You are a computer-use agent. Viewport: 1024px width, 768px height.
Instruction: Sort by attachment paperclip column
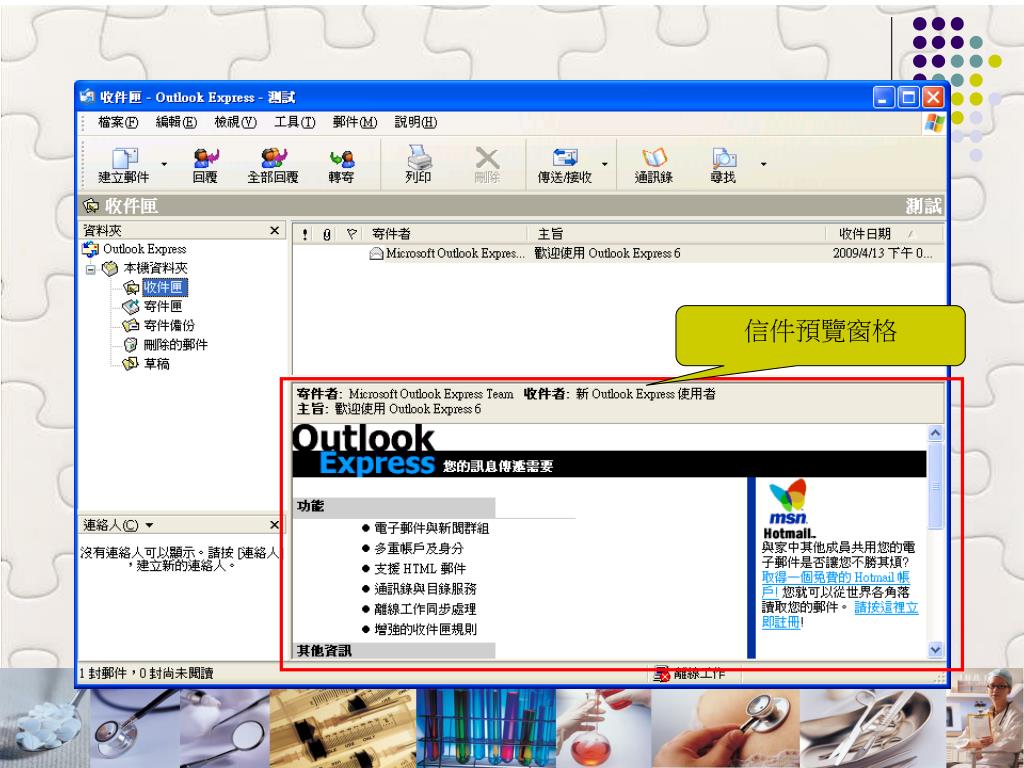pyautogui.click(x=327, y=234)
